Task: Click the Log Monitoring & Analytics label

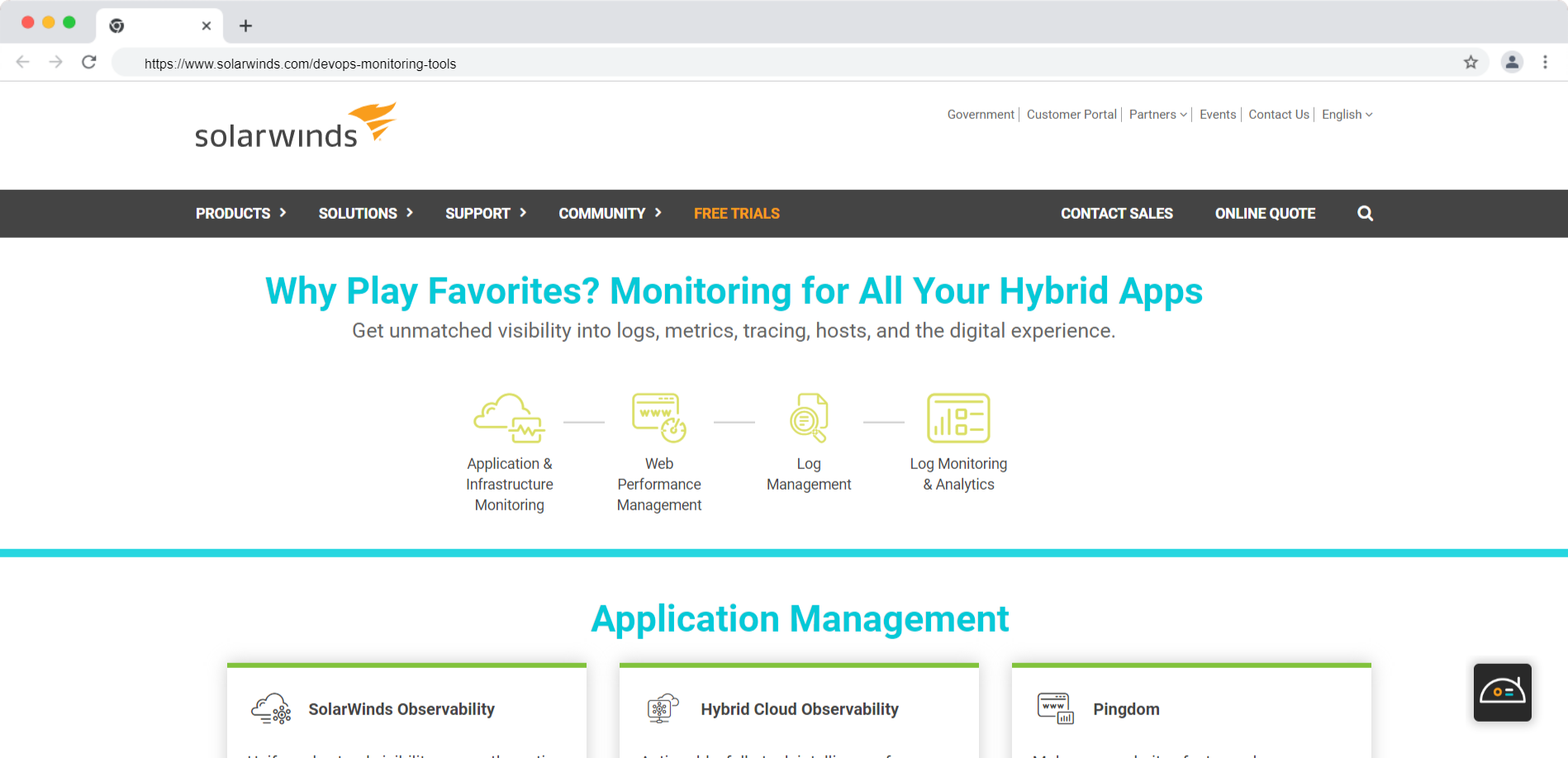Action: pyautogui.click(x=958, y=474)
